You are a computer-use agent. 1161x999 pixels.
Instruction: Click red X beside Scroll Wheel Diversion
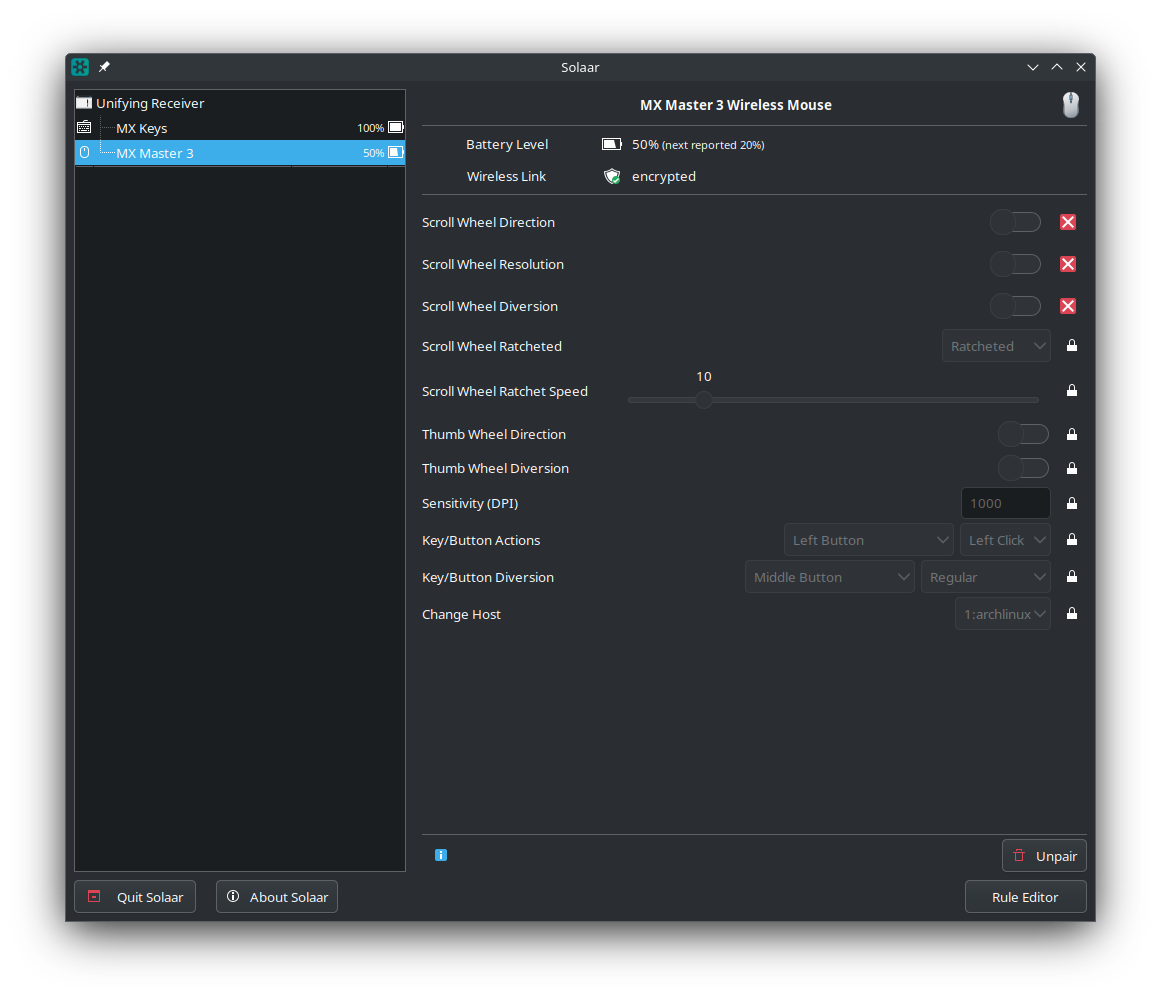(x=1068, y=306)
